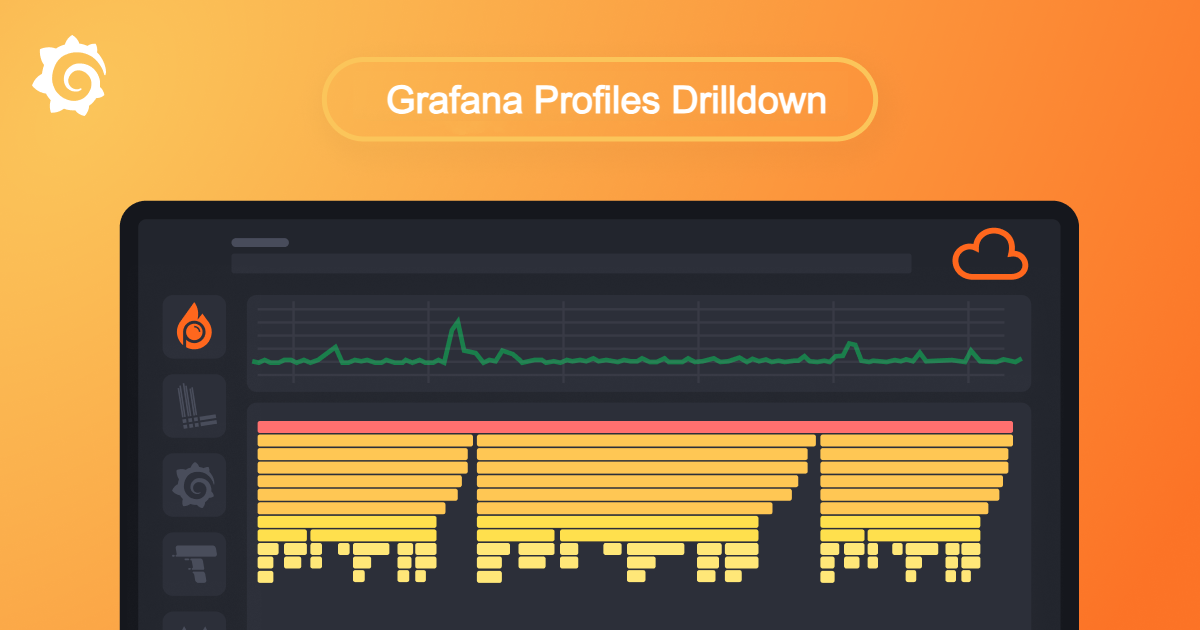Click the first small peak on the green line
The image size is (1200, 630).
tap(335, 348)
